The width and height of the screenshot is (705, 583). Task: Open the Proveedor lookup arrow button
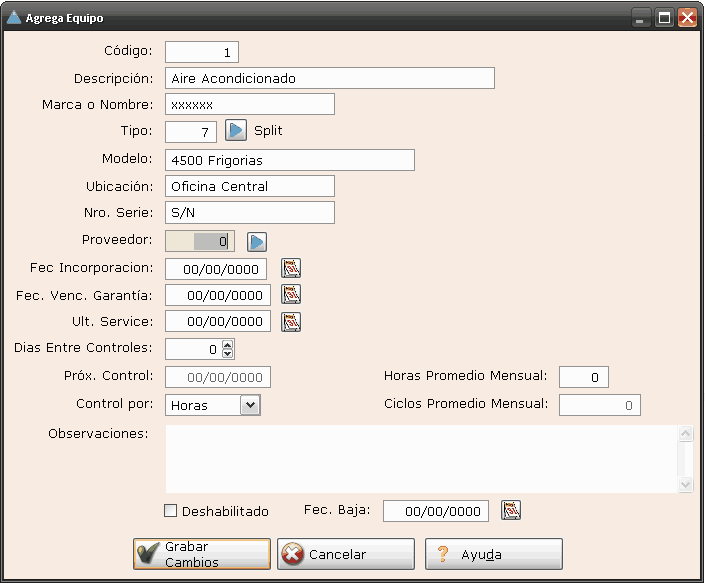coord(257,241)
